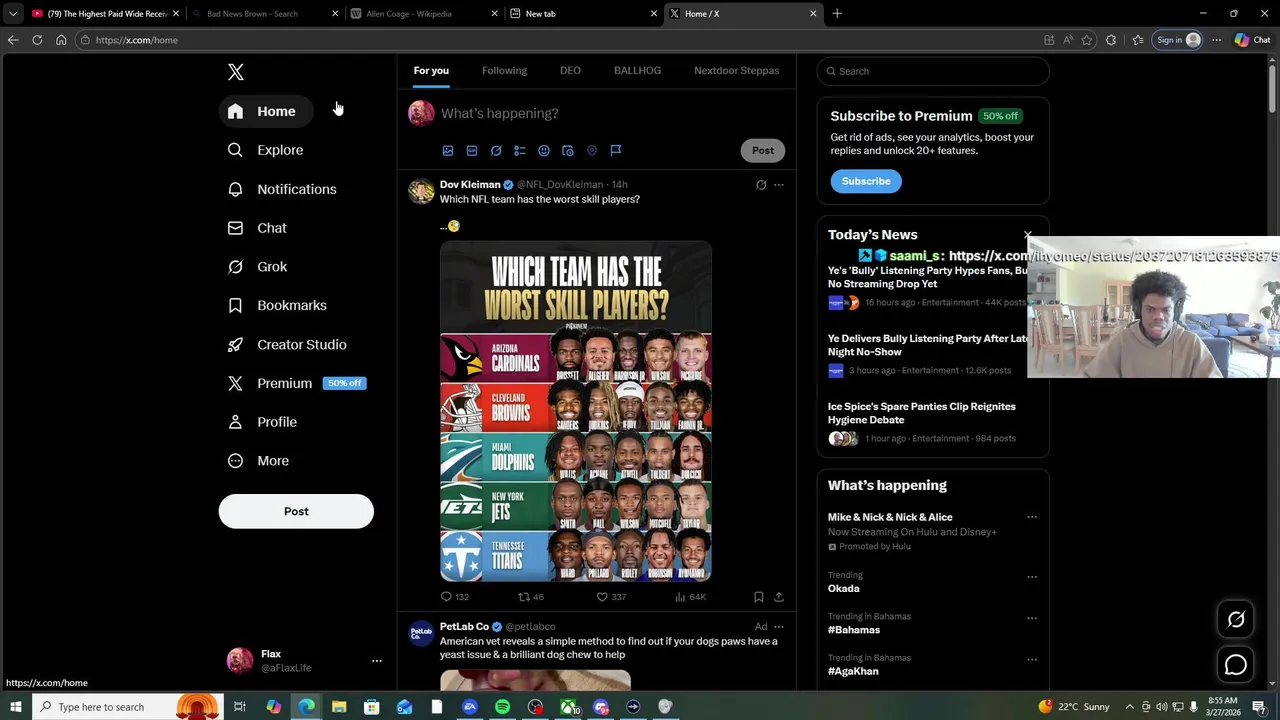Open the Explore page from the sidebar
Viewport: 1280px width, 720px height.
click(x=266, y=150)
